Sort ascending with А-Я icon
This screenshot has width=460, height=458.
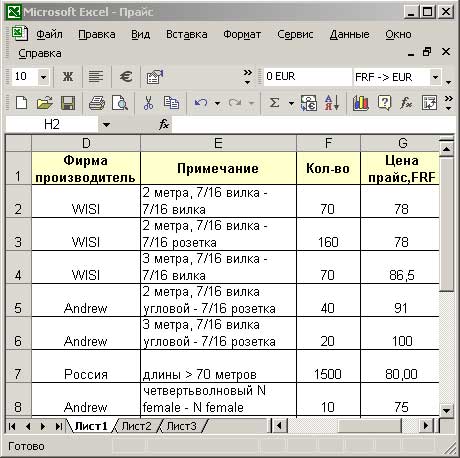tap(332, 103)
